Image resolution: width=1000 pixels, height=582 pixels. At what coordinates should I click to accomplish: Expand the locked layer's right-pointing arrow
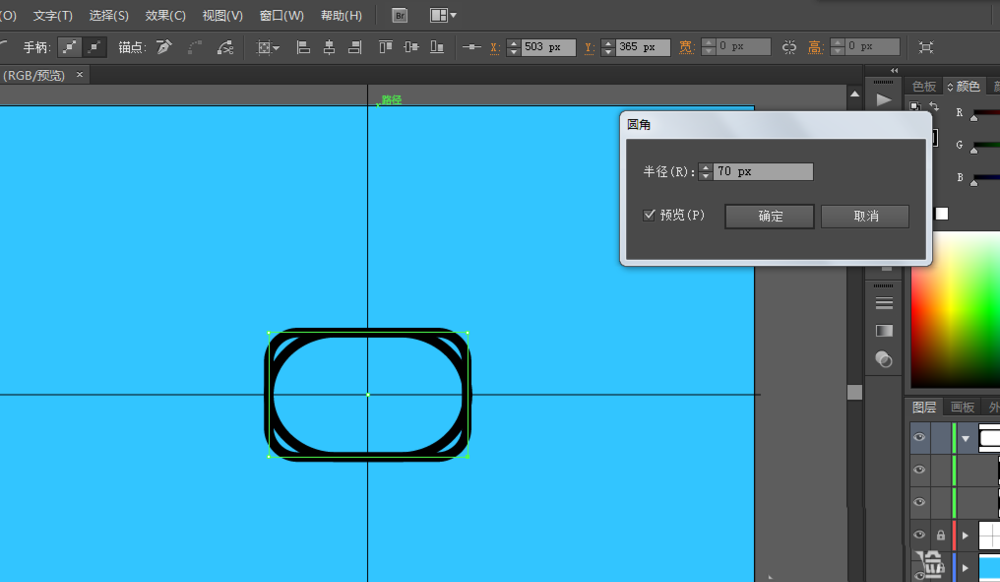pyautogui.click(x=966, y=534)
